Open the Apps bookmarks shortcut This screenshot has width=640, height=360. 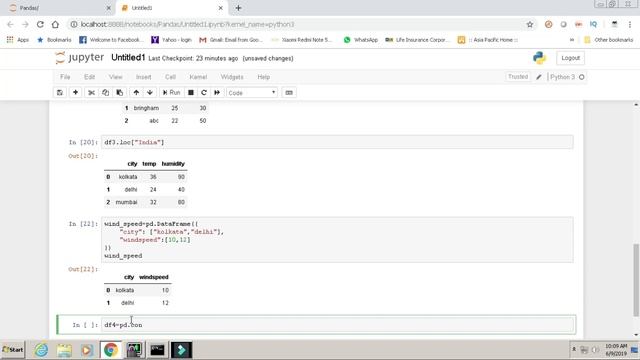18,40
